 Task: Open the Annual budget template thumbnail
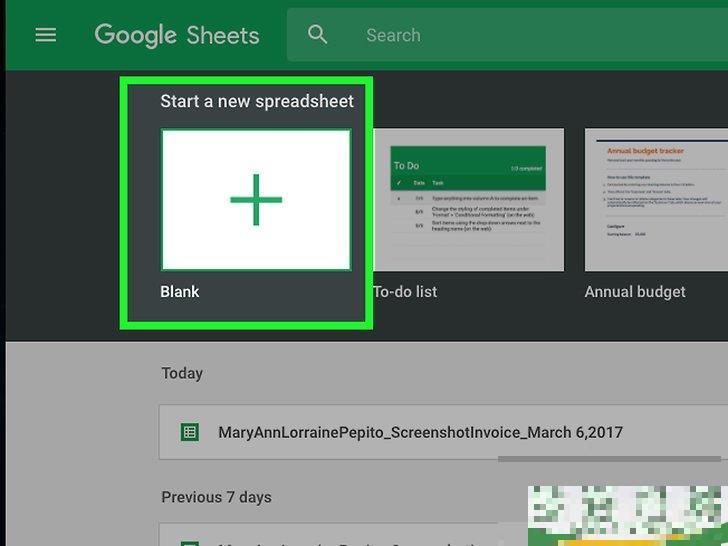(655, 200)
